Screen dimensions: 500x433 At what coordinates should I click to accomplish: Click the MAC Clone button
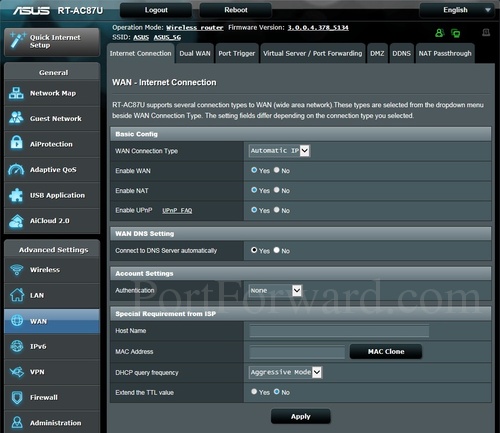[x=386, y=352]
